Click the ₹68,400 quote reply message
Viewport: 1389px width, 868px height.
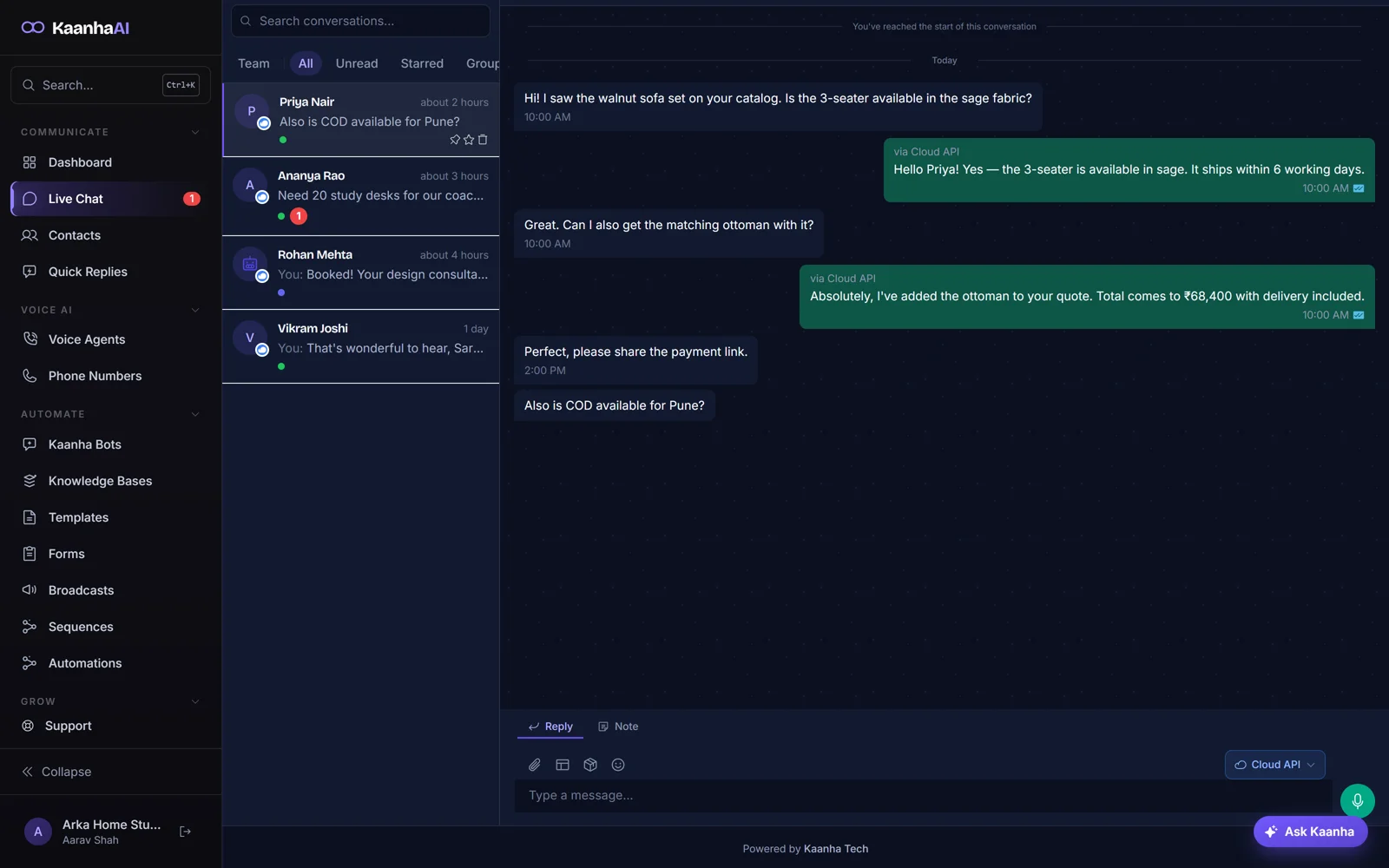click(1087, 297)
